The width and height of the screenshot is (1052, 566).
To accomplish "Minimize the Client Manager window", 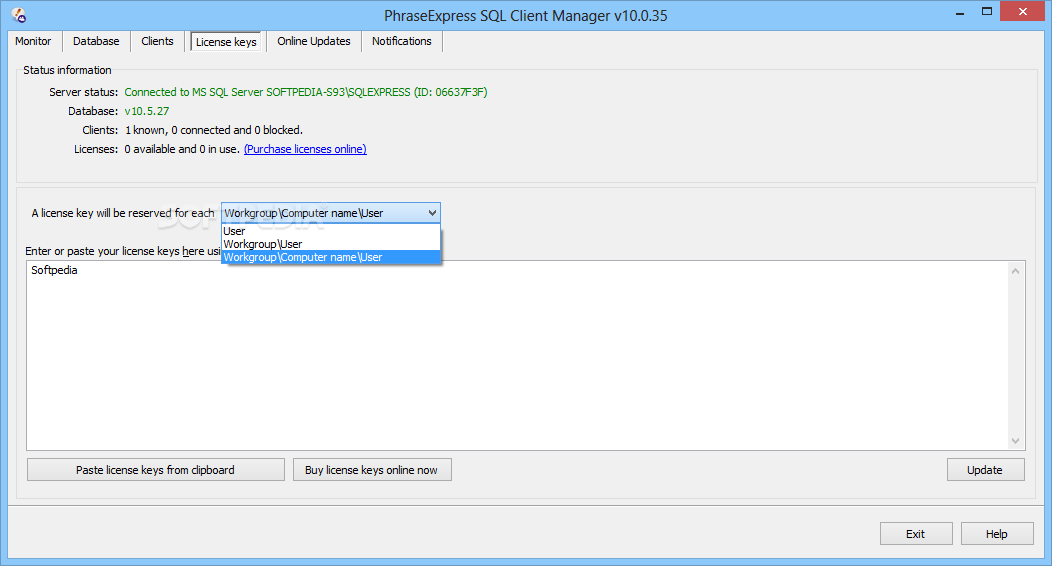I will click(x=960, y=12).
